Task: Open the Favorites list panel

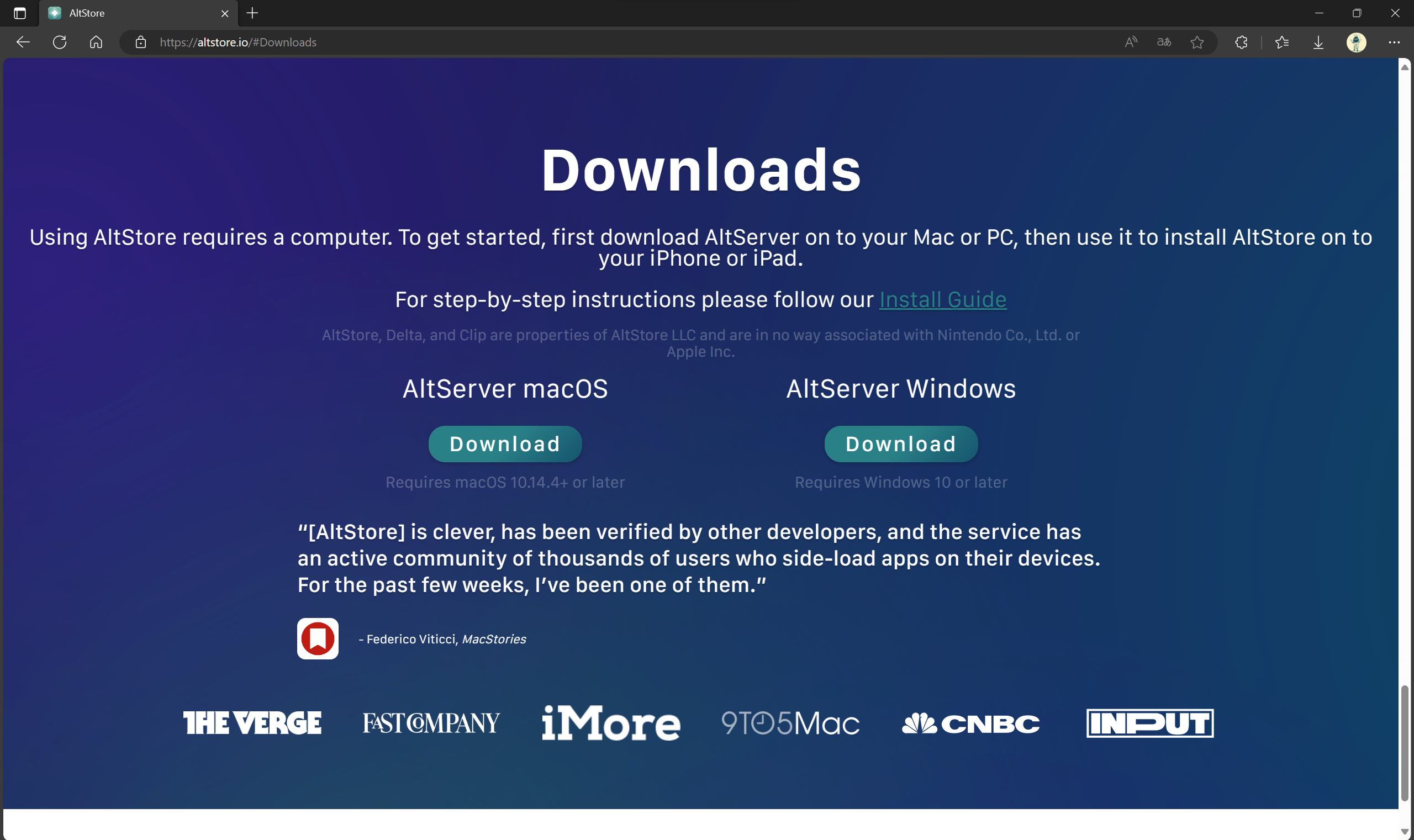Action: [x=1282, y=43]
